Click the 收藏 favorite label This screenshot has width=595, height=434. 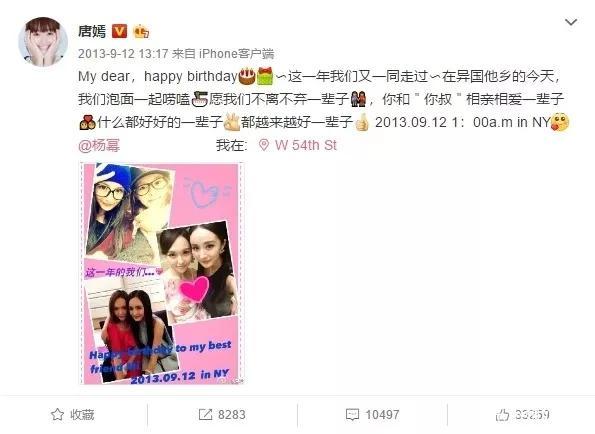pos(82,415)
